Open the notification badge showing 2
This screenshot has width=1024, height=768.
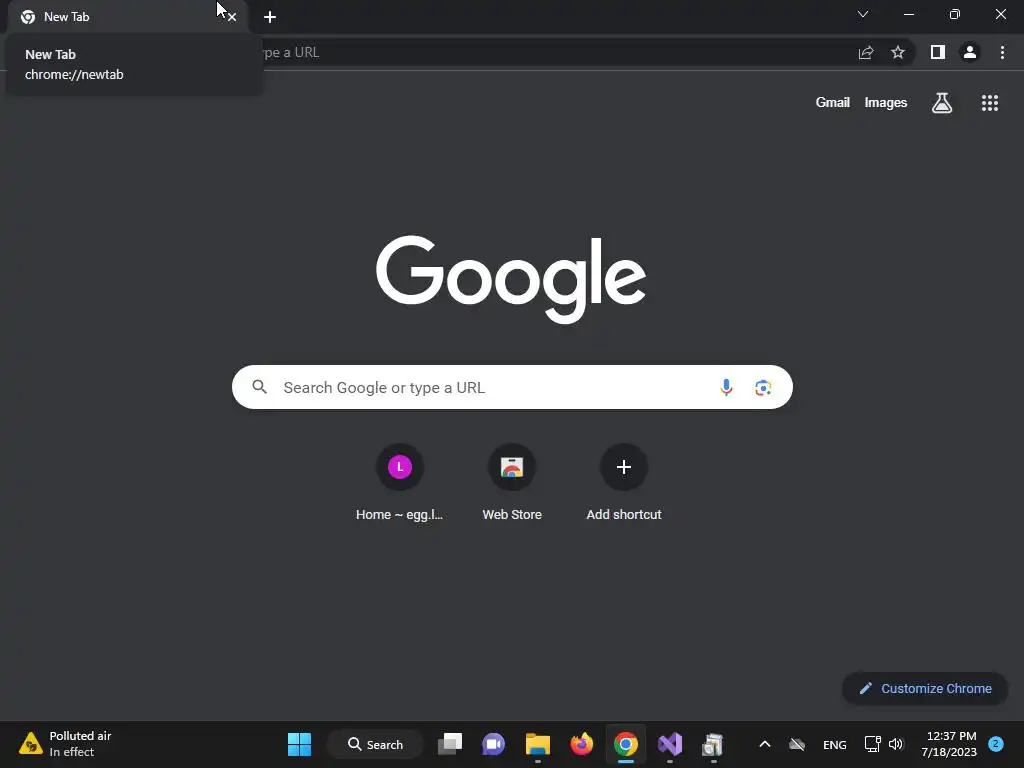coord(996,743)
